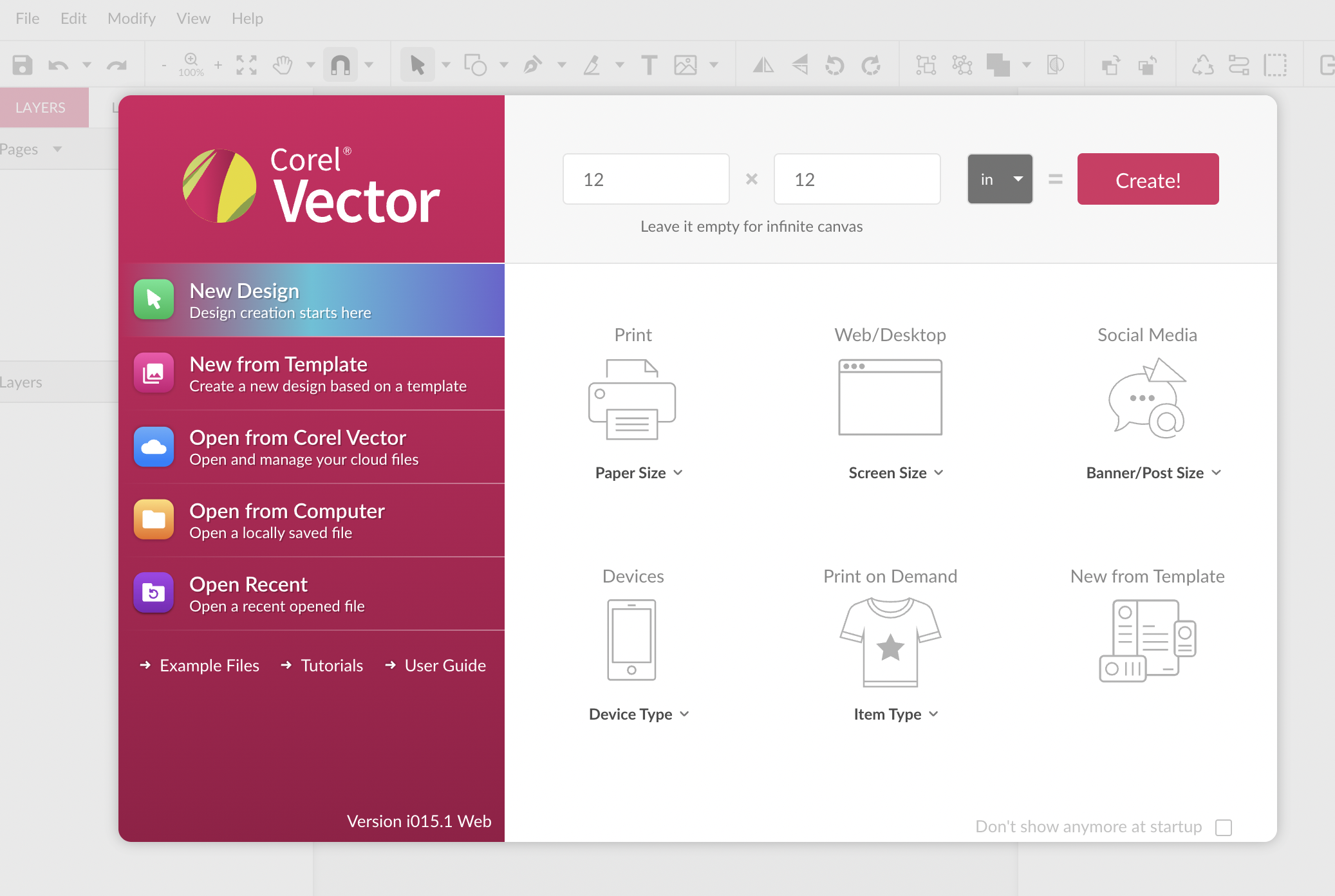The height and width of the screenshot is (896, 1335).
Task: Select the Pen tool in toolbar
Action: click(532, 65)
